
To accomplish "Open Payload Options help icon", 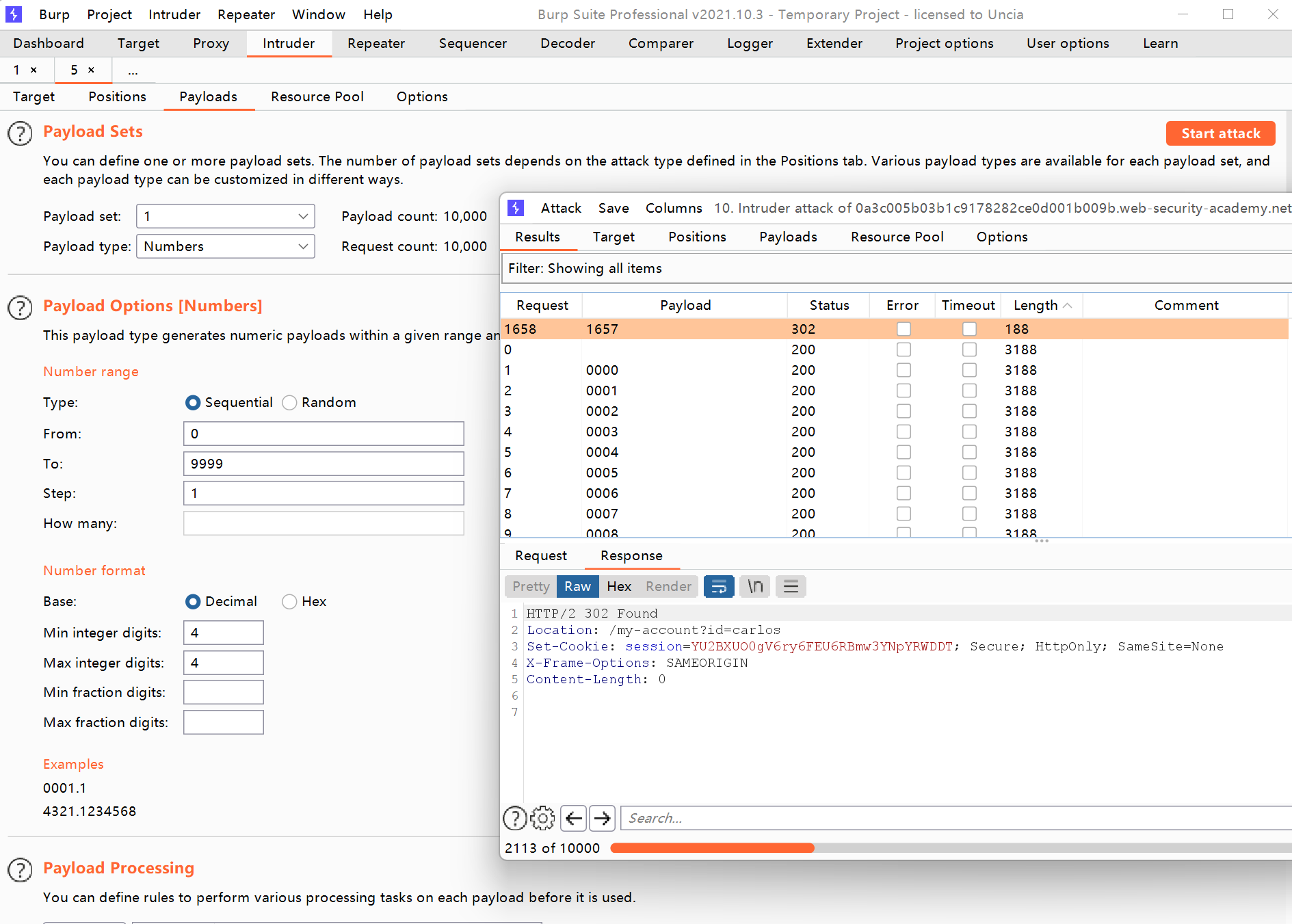I will click(x=20, y=308).
